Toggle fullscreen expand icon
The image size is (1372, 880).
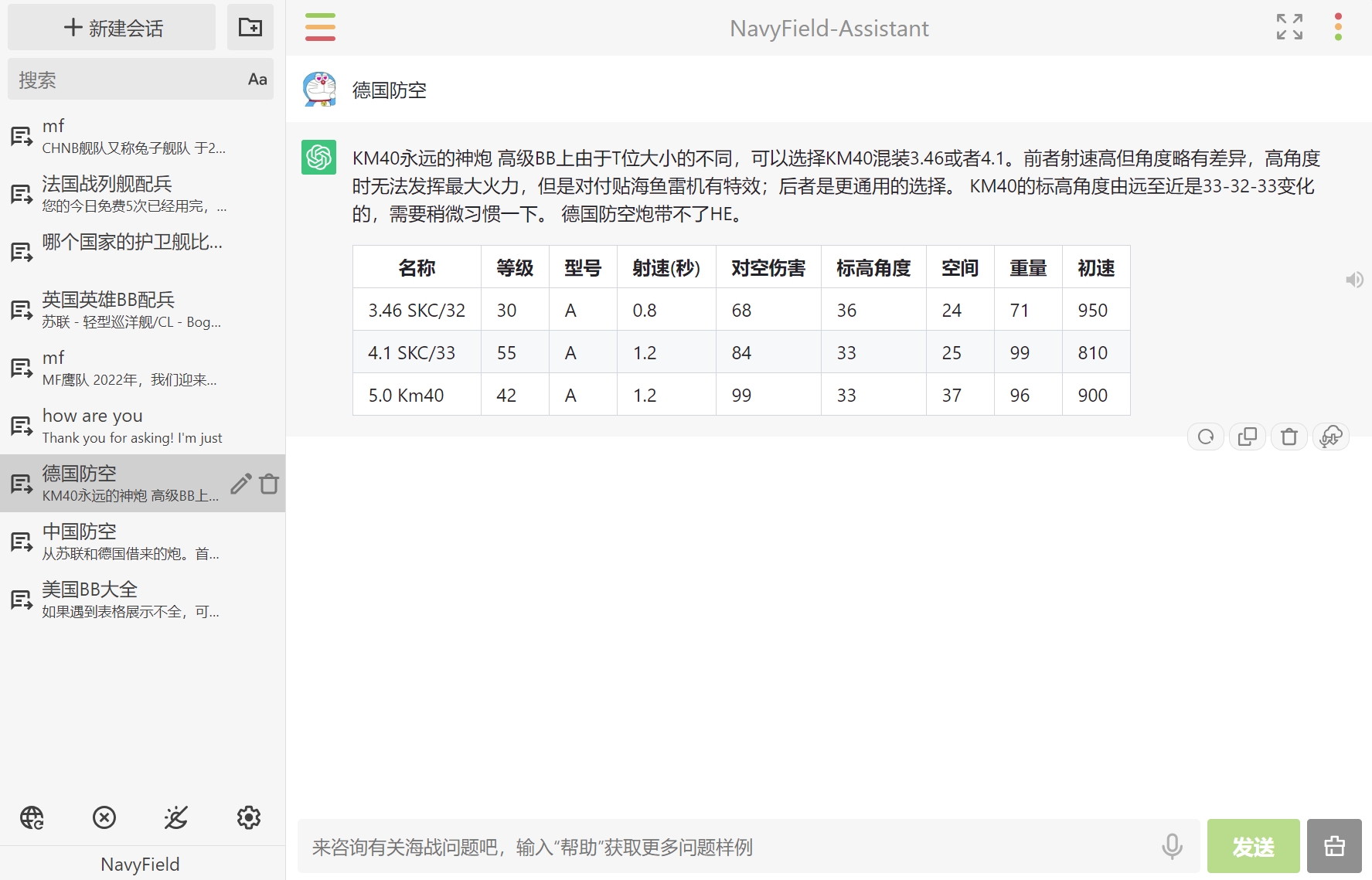tap(1289, 27)
